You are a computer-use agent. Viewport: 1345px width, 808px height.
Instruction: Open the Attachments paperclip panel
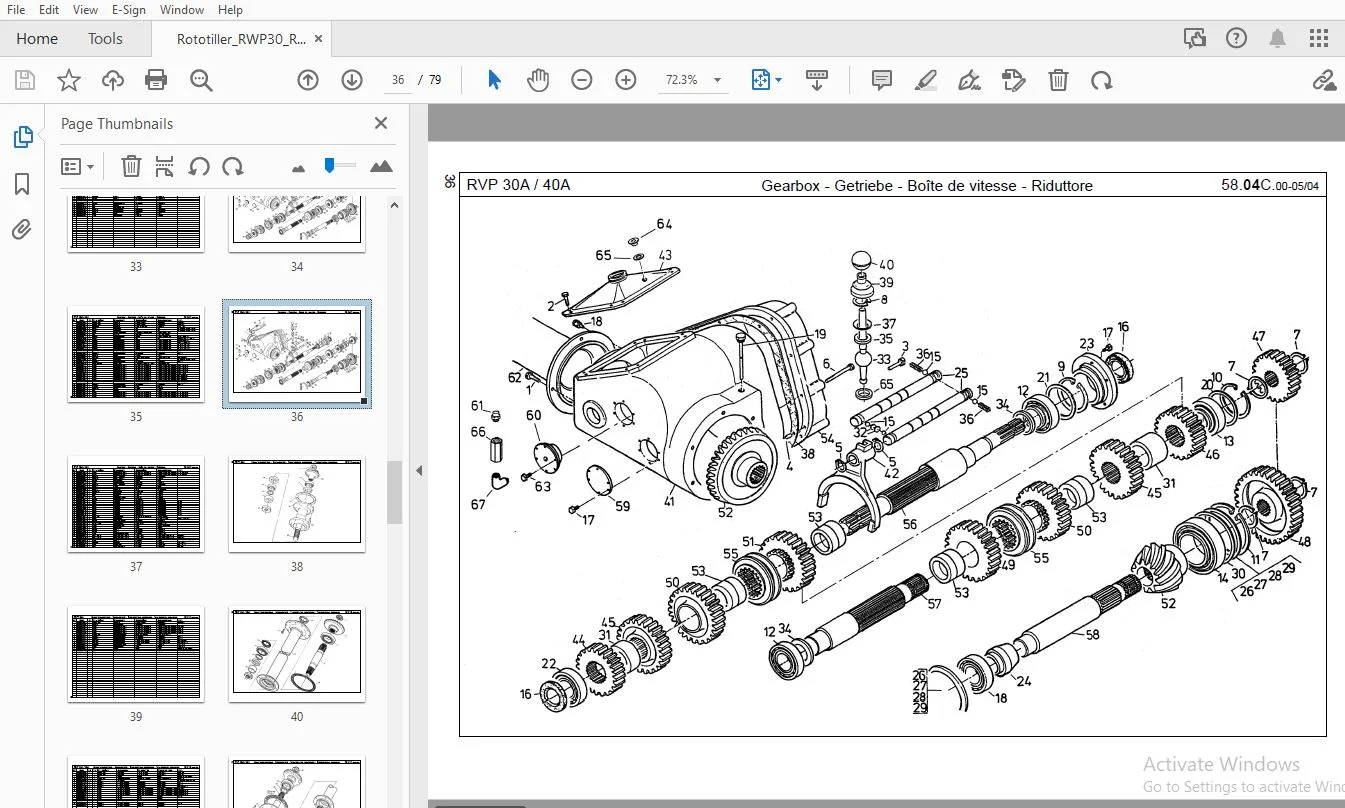point(22,230)
